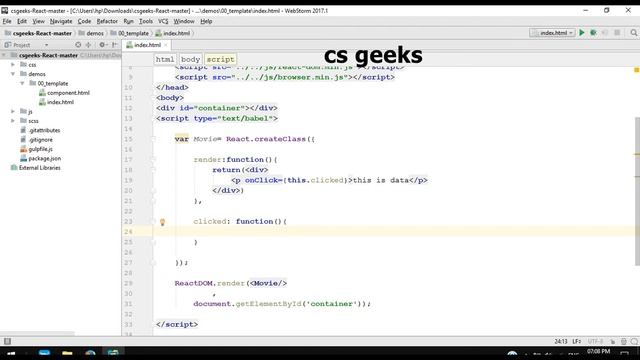Toggle tool window buttons in status bar corner

7,341
